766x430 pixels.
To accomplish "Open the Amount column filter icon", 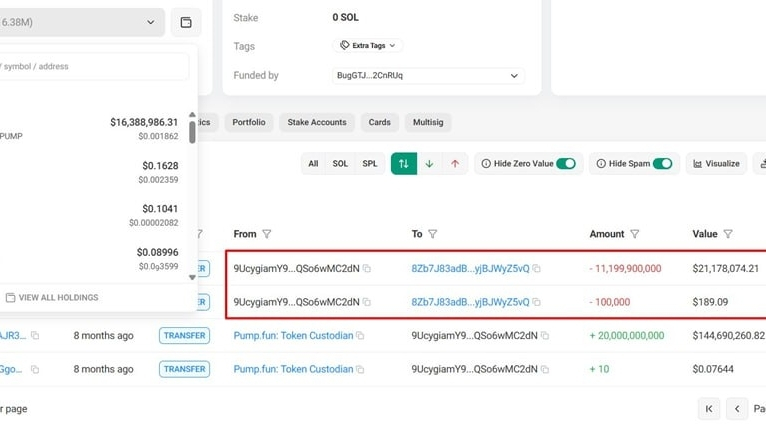I will pyautogui.click(x=634, y=234).
